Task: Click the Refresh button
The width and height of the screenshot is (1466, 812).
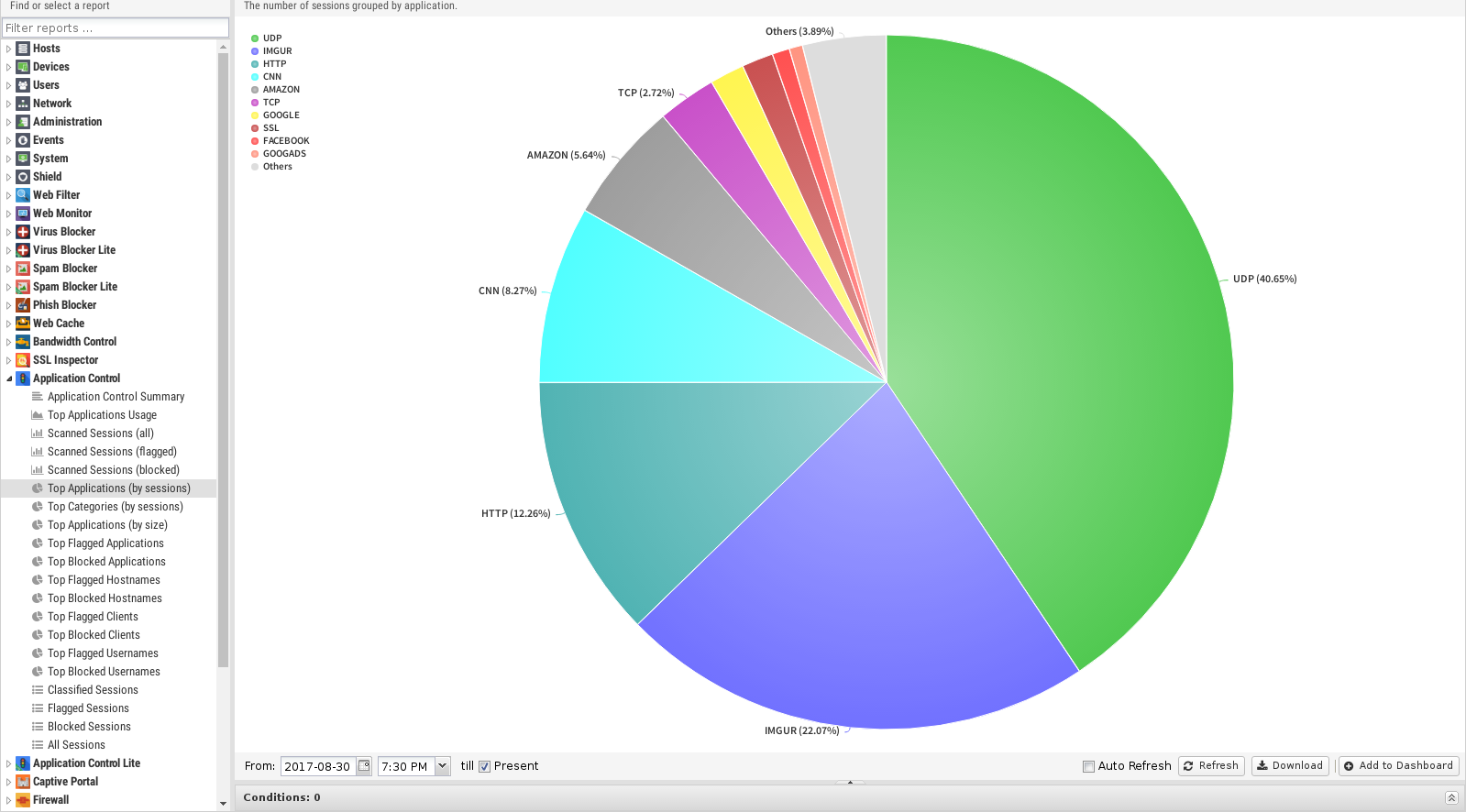Action: click(x=1211, y=766)
